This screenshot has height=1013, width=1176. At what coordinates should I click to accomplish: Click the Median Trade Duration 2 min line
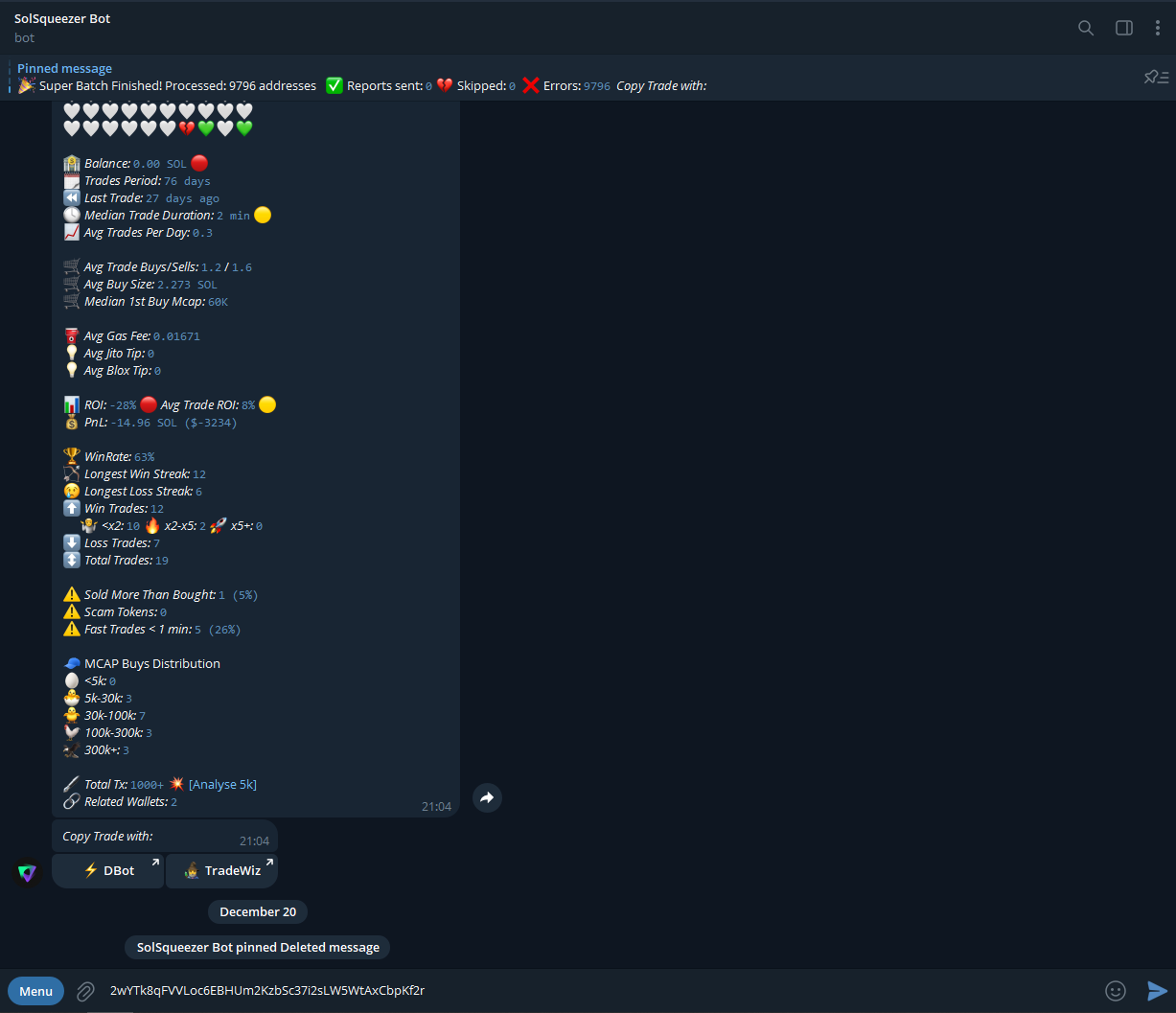(167, 216)
